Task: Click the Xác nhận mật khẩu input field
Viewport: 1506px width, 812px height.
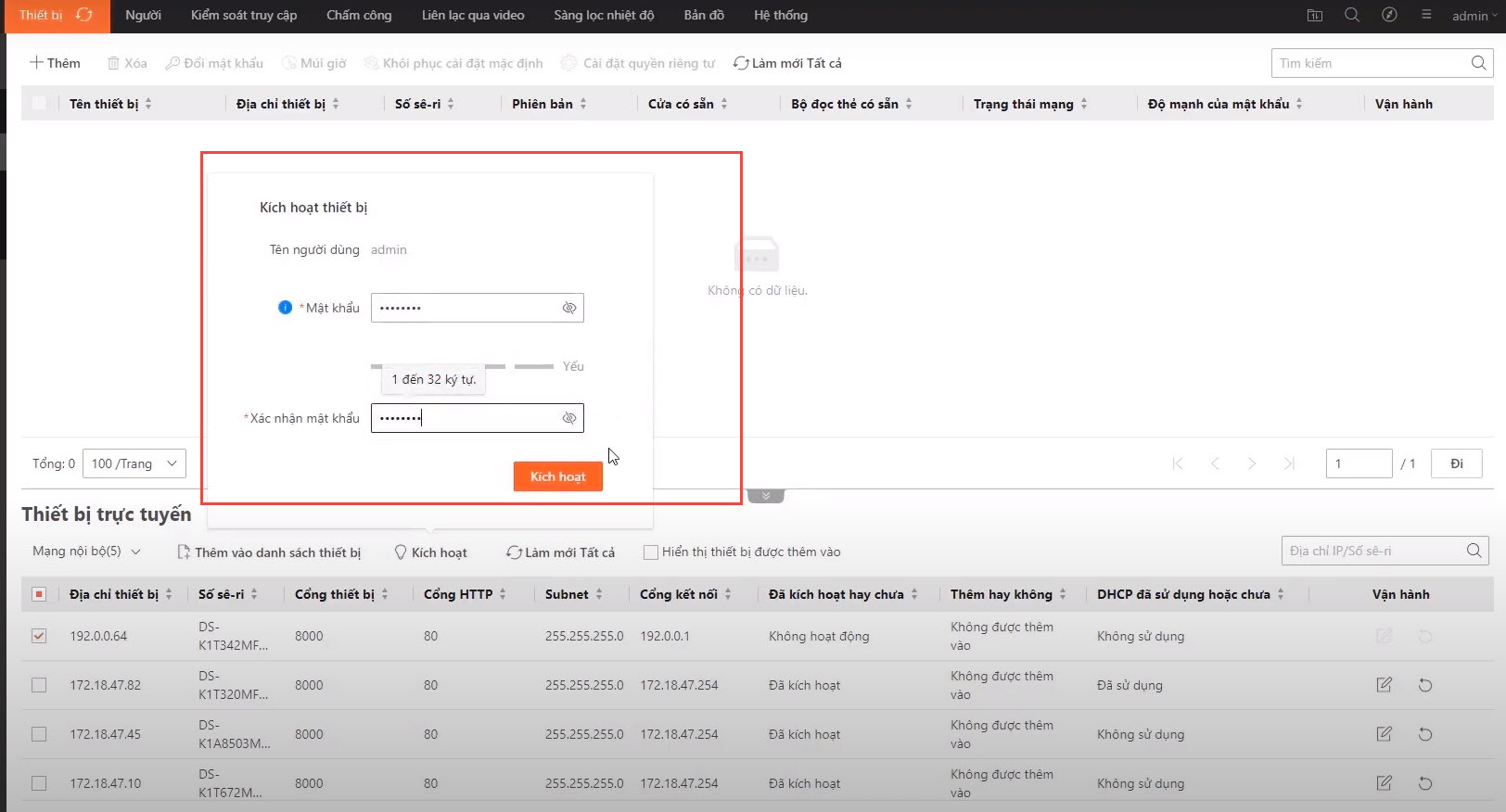Action: 464,418
